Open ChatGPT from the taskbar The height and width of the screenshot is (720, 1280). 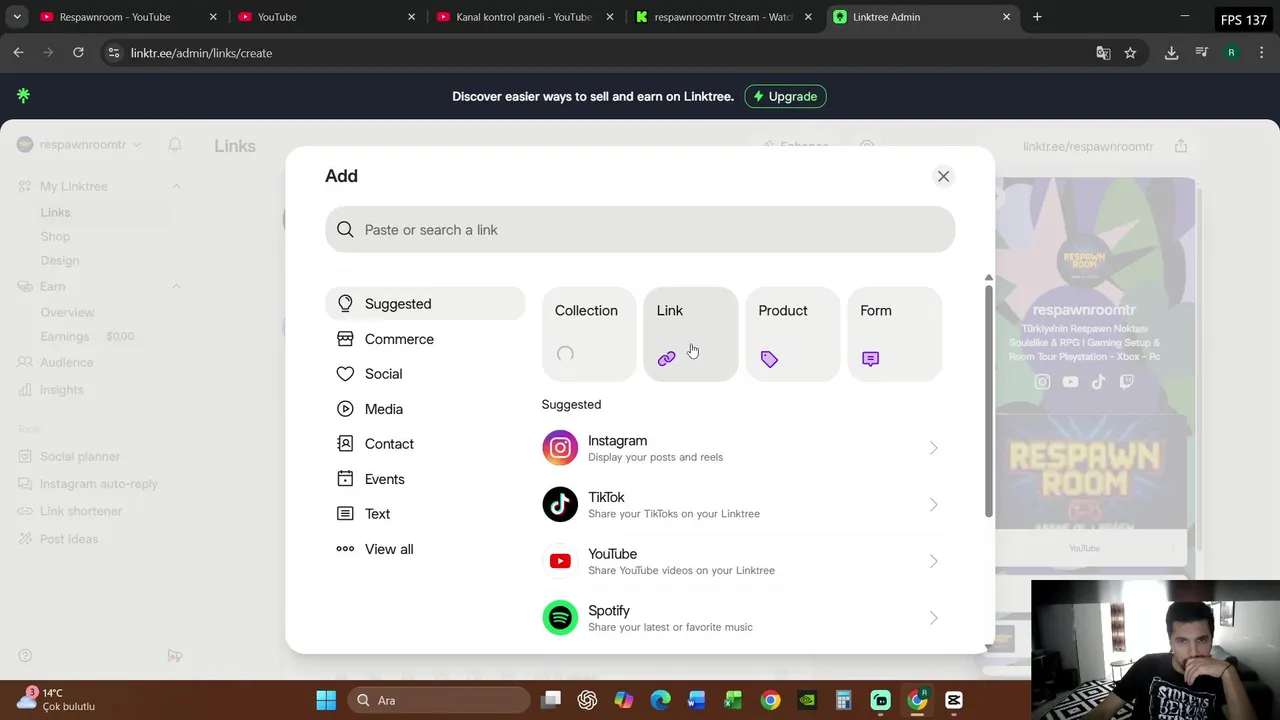(587, 700)
